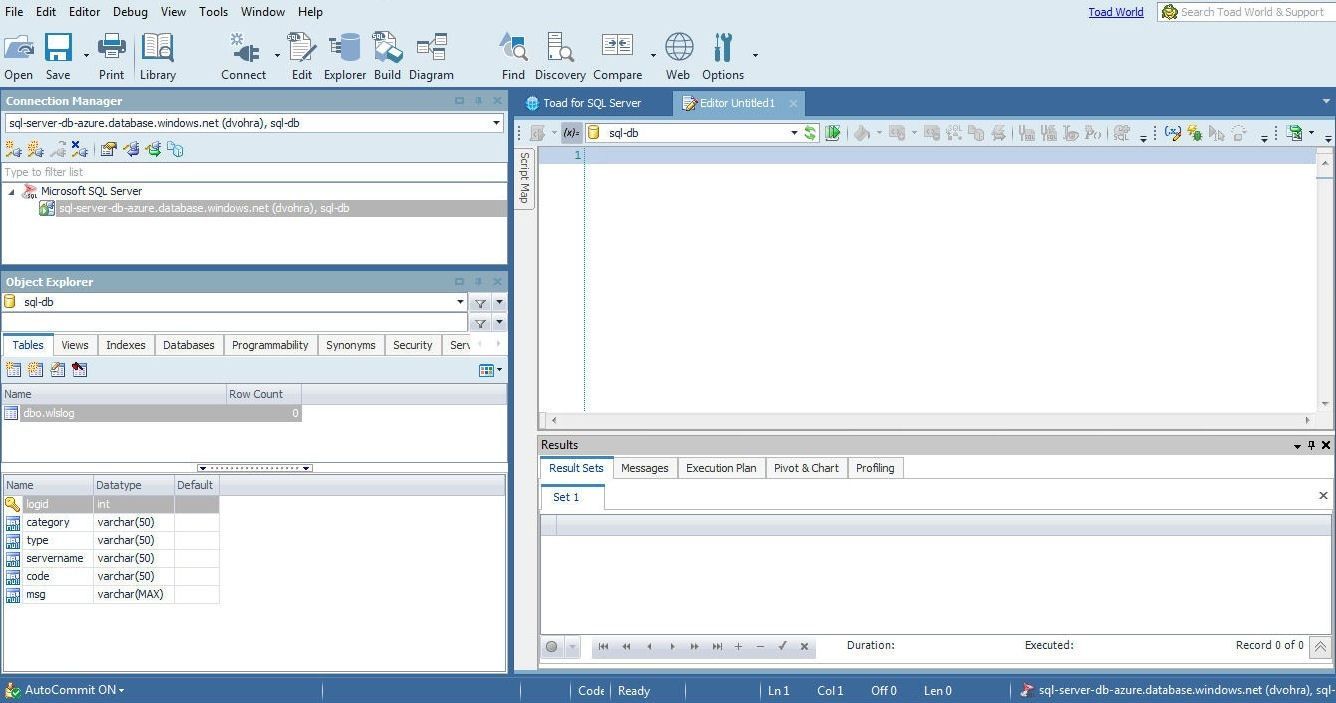Click the second filter funnel in Object Explorer
Image resolution: width=1336 pixels, height=703 pixels.
click(480, 323)
